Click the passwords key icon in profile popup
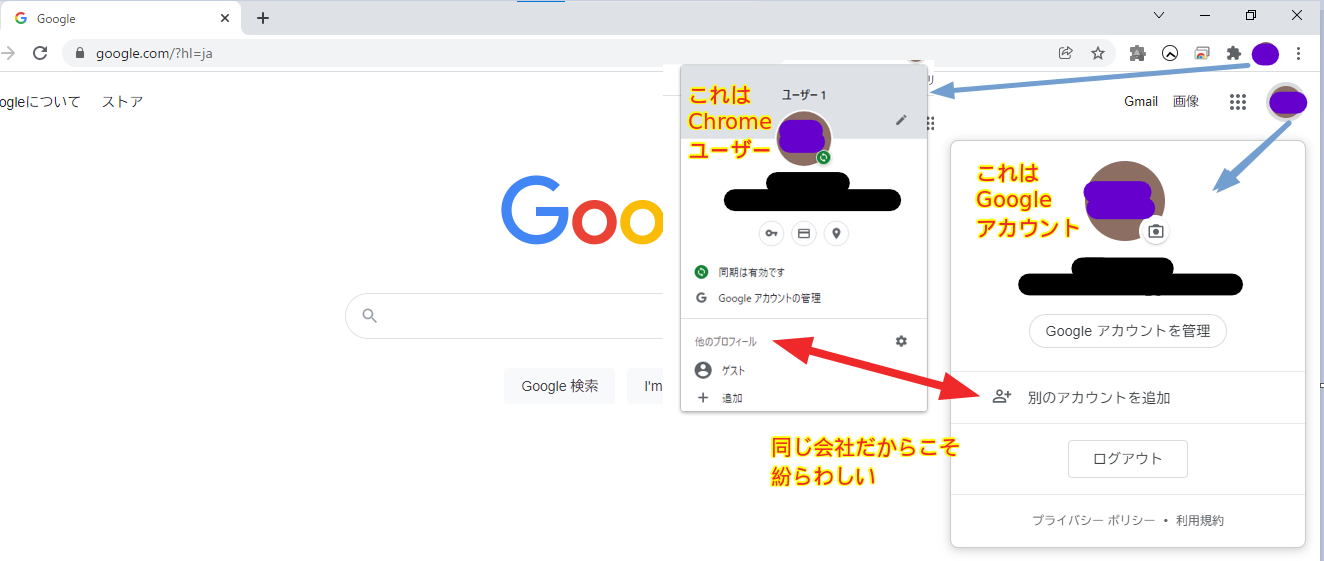 [770, 234]
